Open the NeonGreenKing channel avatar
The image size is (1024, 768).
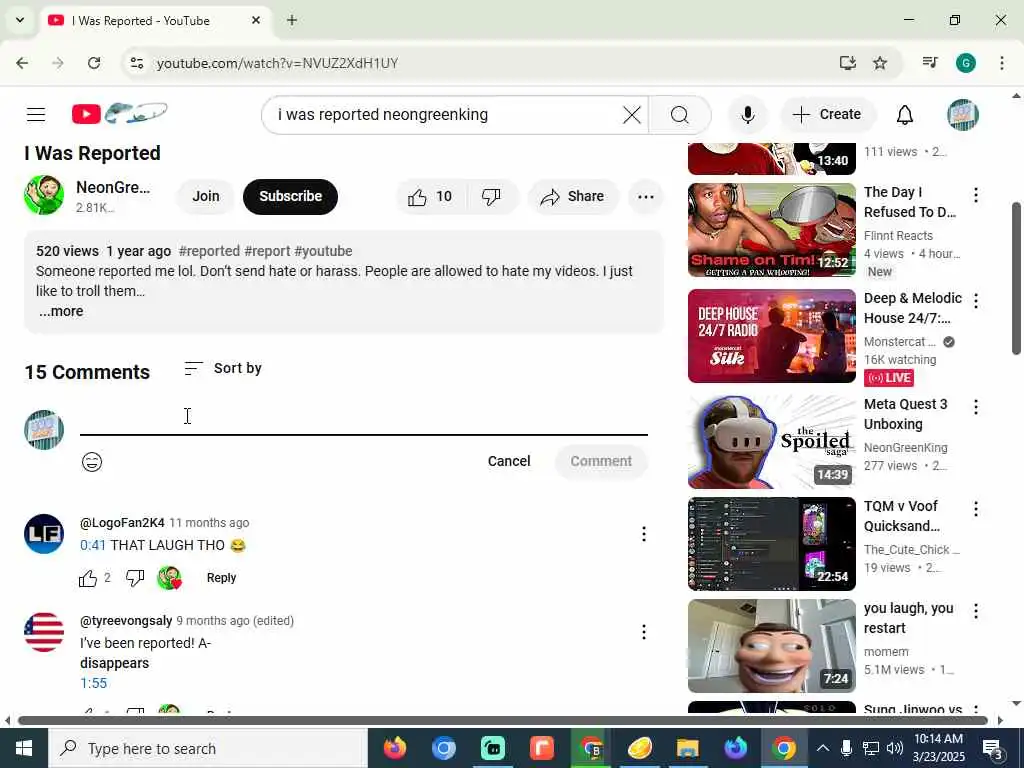[x=44, y=195]
